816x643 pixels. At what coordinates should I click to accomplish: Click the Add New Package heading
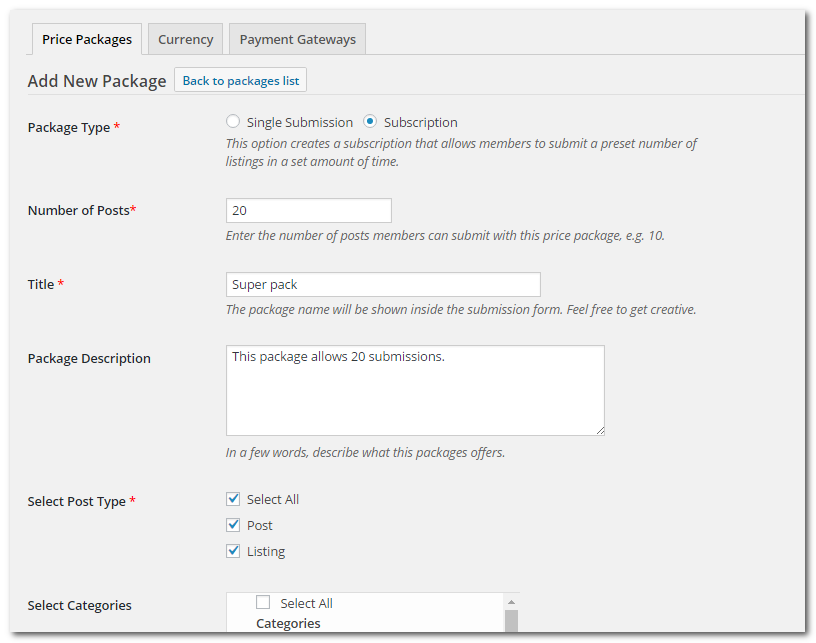97,81
